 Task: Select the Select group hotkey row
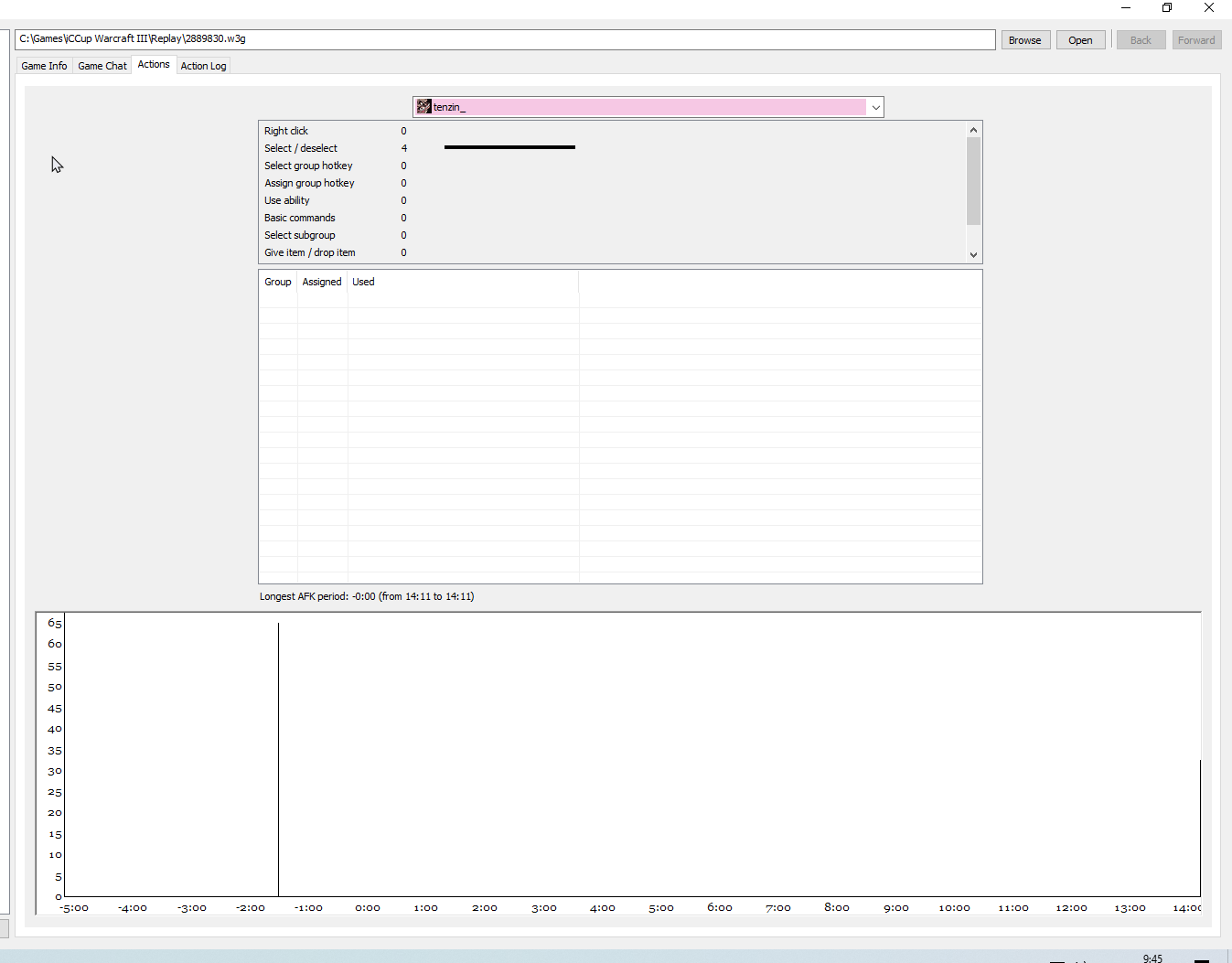pos(612,166)
